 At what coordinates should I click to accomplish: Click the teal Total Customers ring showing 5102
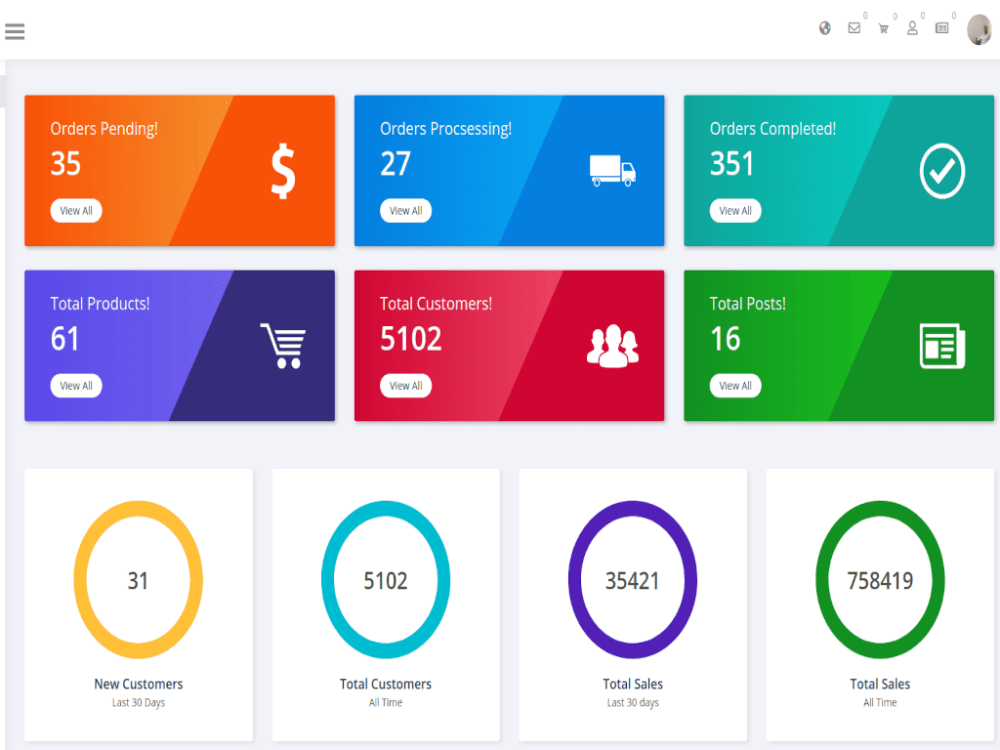pyautogui.click(x=386, y=580)
